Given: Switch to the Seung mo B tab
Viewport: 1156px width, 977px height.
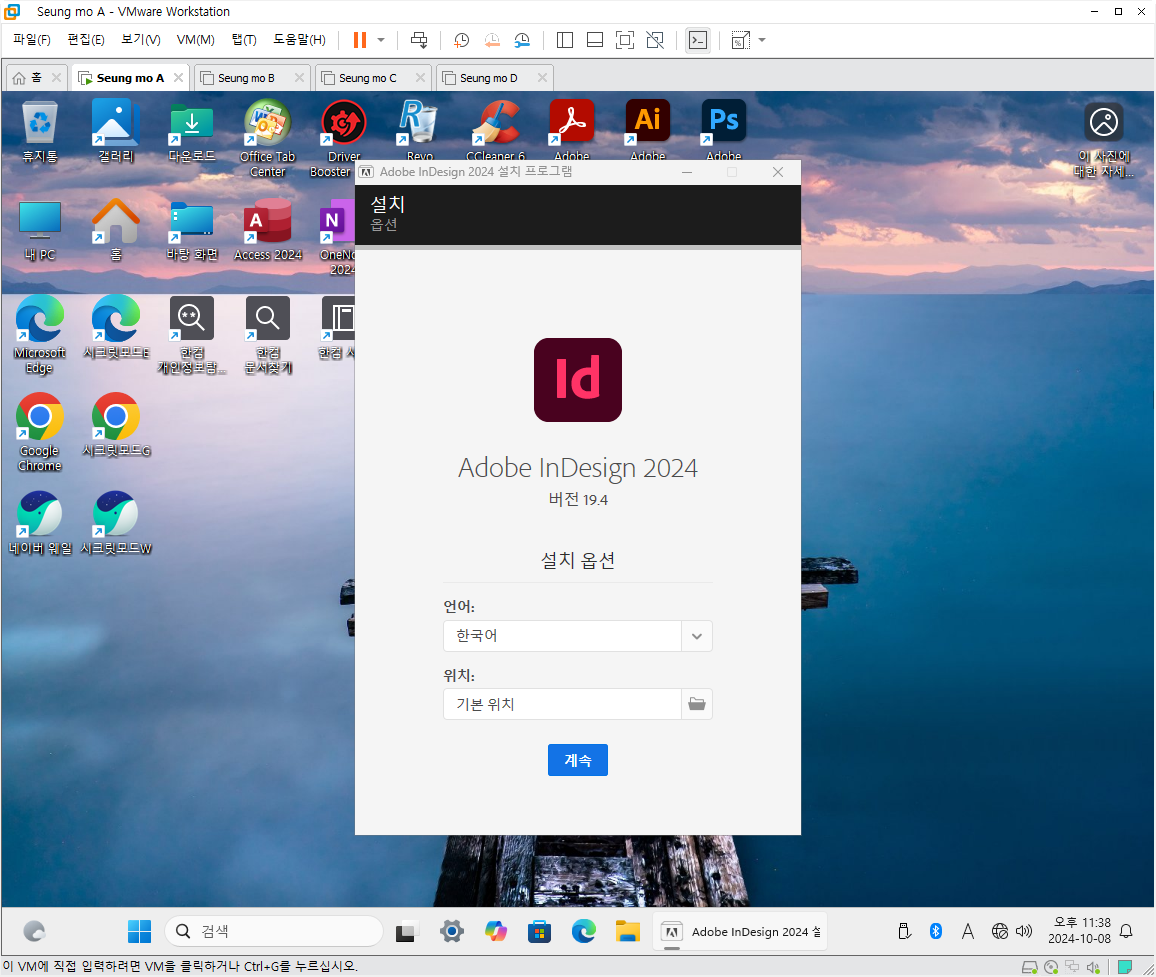Looking at the screenshot, I should tap(246, 77).
